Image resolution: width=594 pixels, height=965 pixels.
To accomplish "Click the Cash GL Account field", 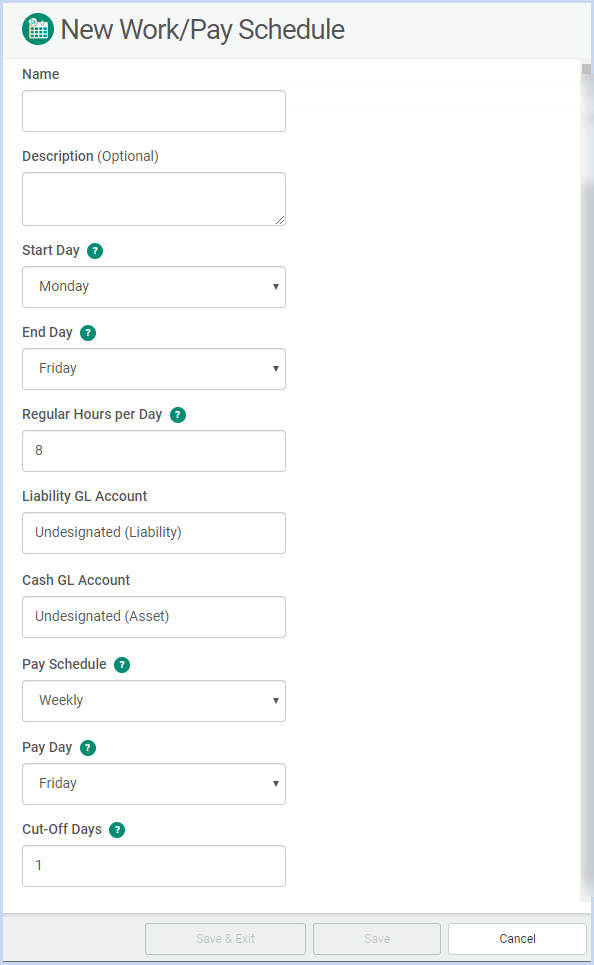I will 154,617.
